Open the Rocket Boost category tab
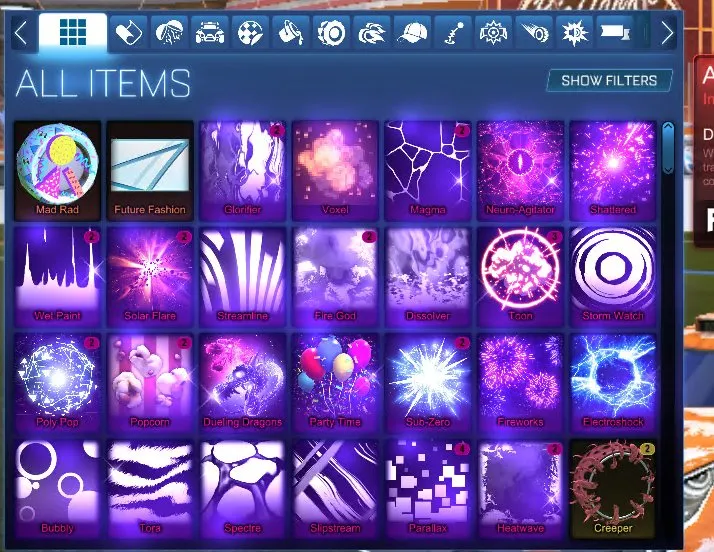 [x=372, y=33]
